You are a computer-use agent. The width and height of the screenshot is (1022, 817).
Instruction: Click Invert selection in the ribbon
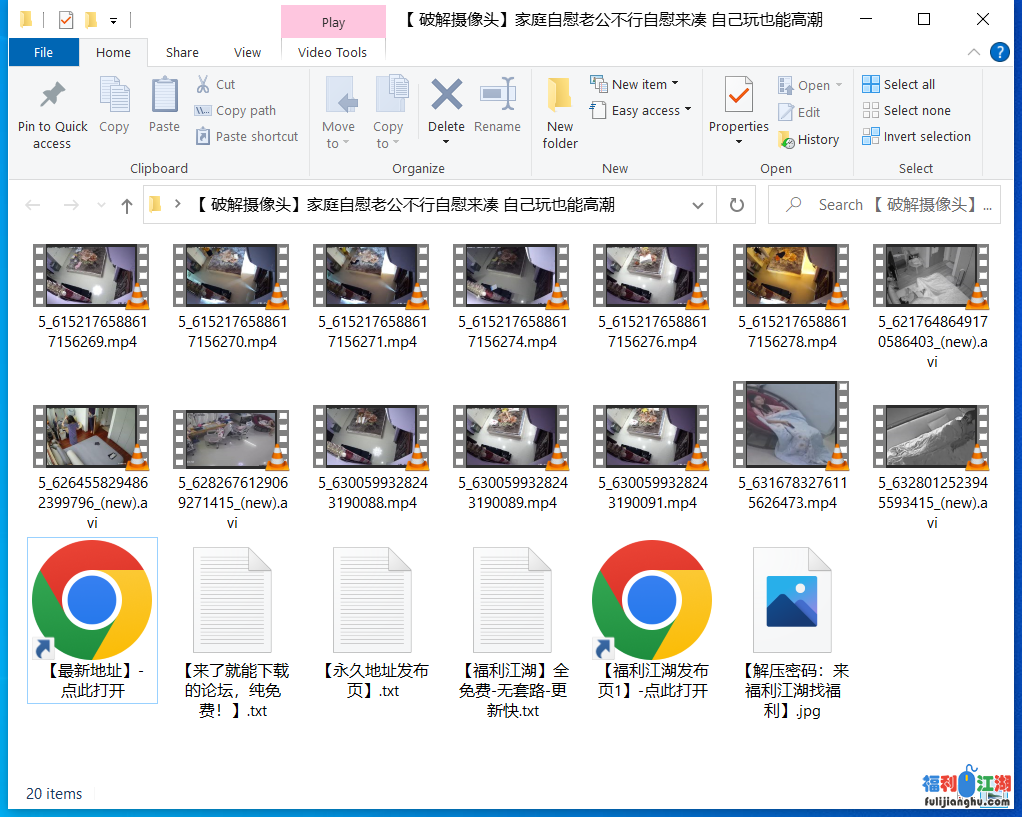[916, 136]
